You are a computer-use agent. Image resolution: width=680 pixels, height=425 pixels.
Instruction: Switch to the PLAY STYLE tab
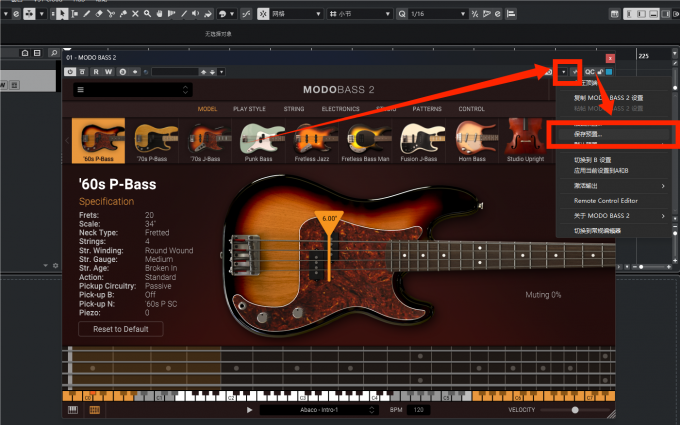[x=249, y=109]
